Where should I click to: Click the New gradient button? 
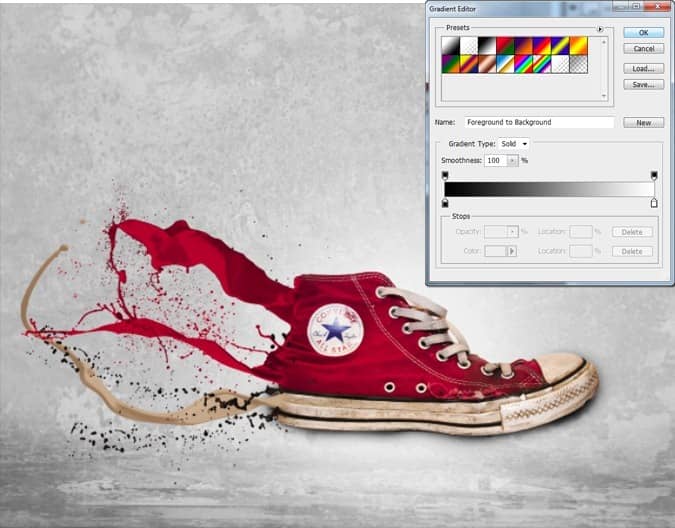(x=644, y=123)
